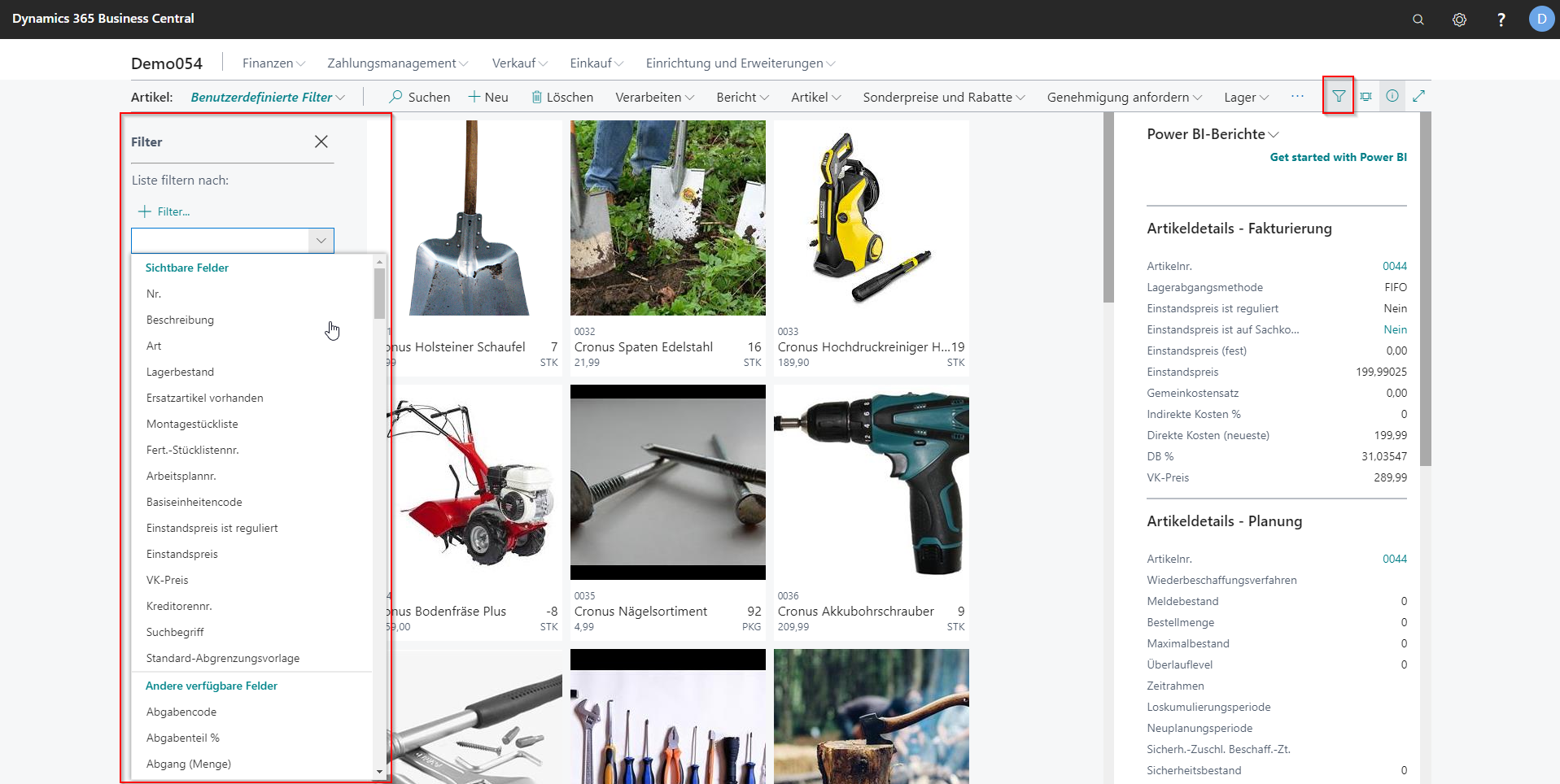Show more actions via the ellipsis icon
1560x784 pixels.
pos(1297,97)
